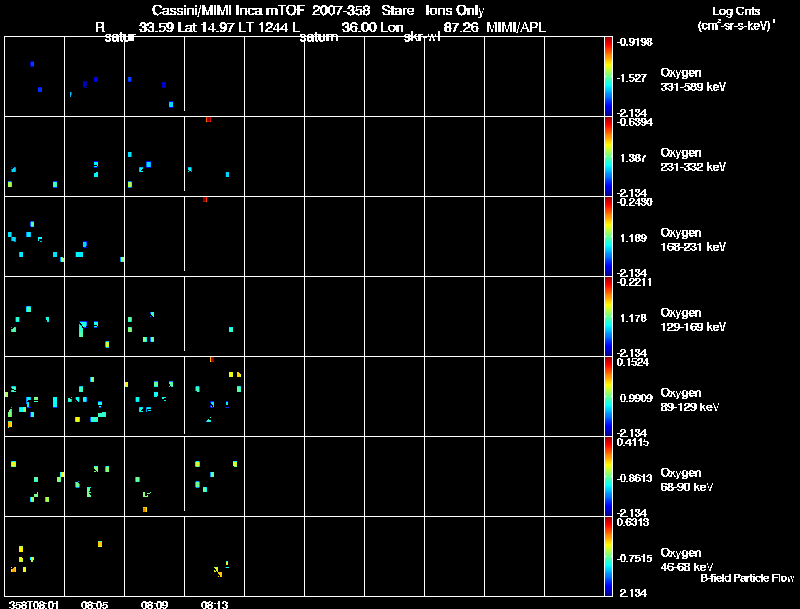
Task: Click the Oxygen 89-129 keV color bar
Action: [608, 396]
